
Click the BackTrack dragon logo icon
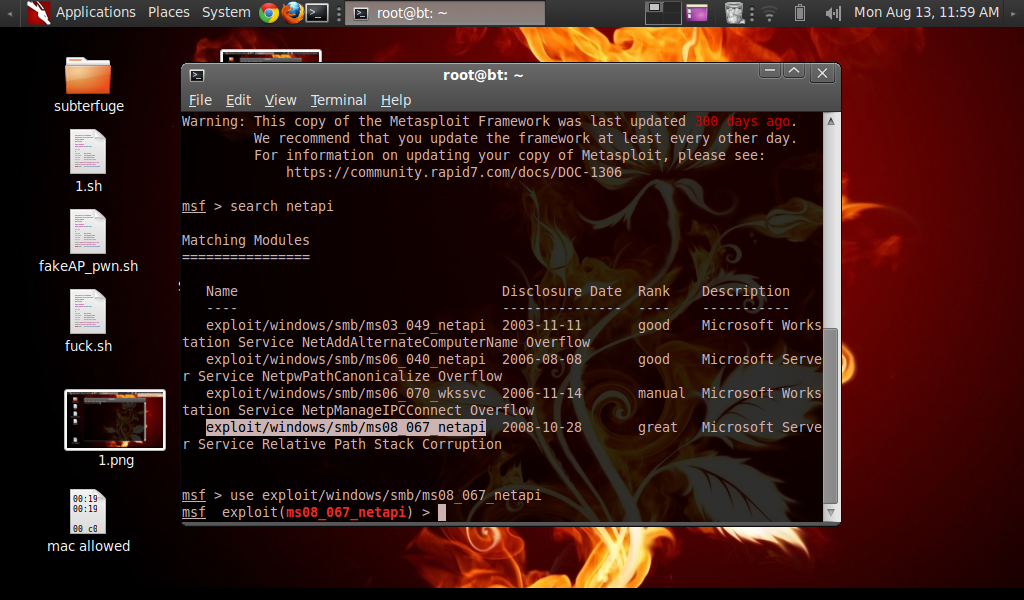pyautogui.click(x=39, y=12)
